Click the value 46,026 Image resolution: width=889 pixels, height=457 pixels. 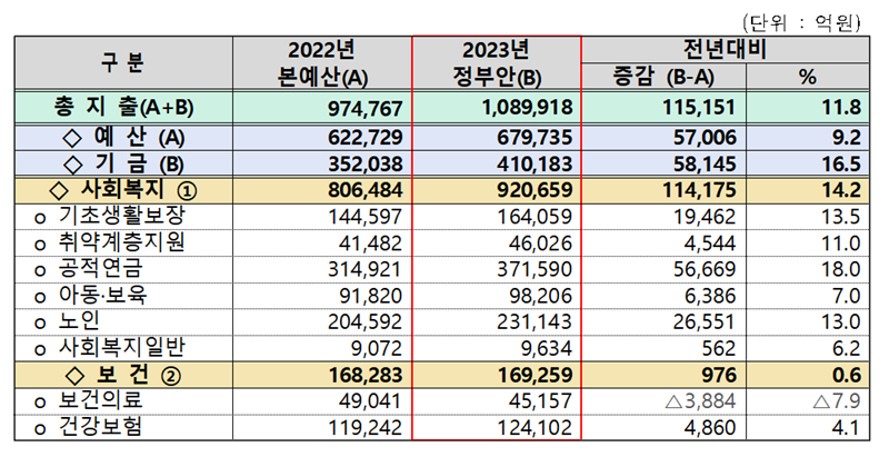pyautogui.click(x=540, y=243)
